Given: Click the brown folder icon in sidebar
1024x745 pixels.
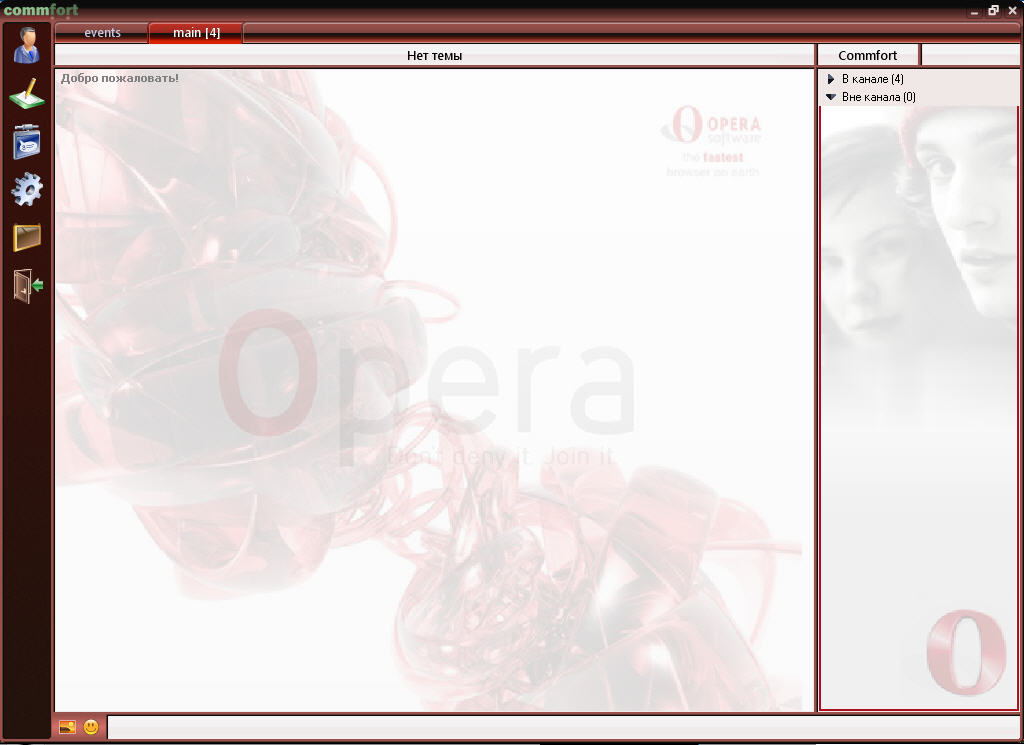Looking at the screenshot, I should (x=27, y=237).
